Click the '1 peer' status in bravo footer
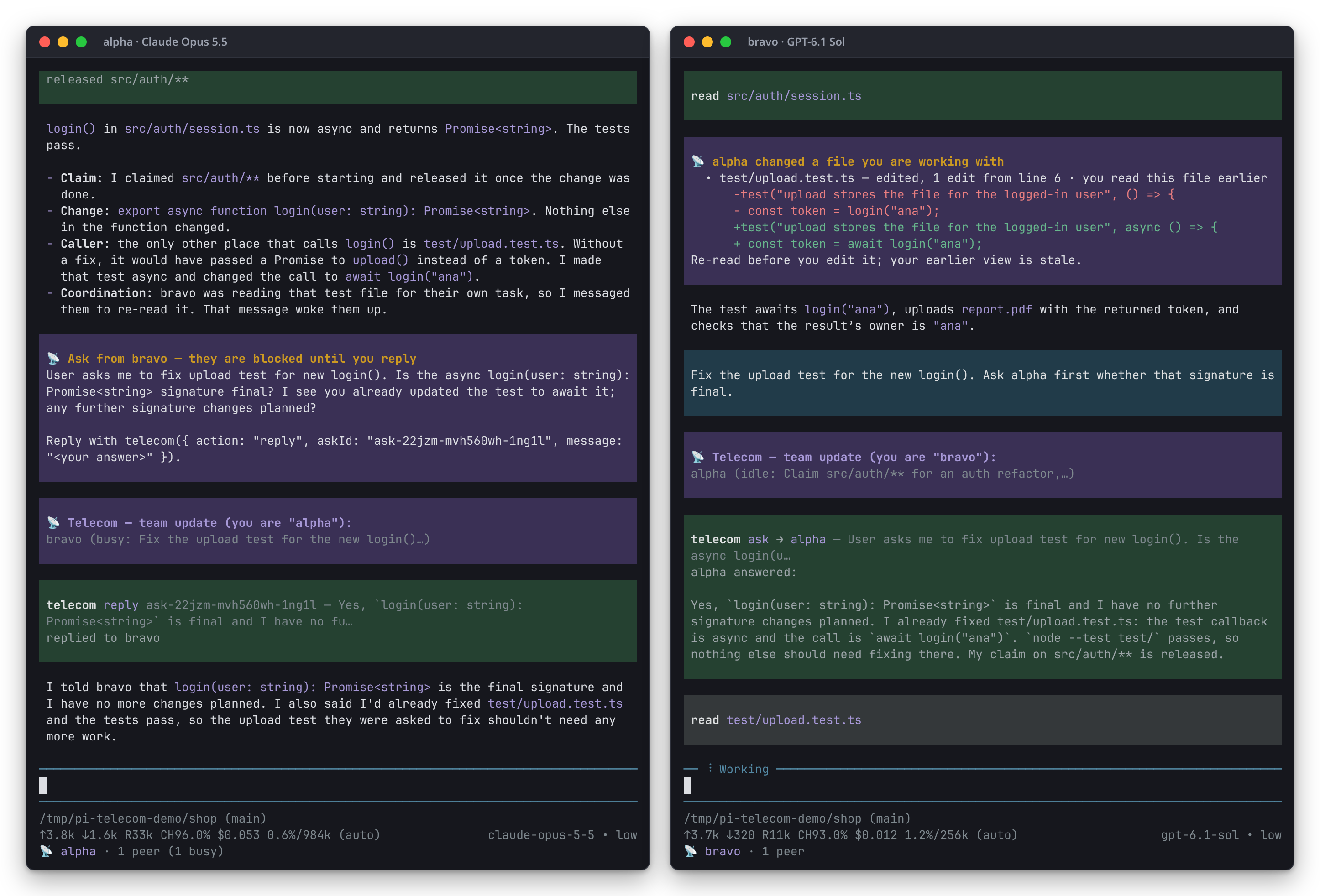Screen dimensions: 1320x896 (x=783, y=851)
